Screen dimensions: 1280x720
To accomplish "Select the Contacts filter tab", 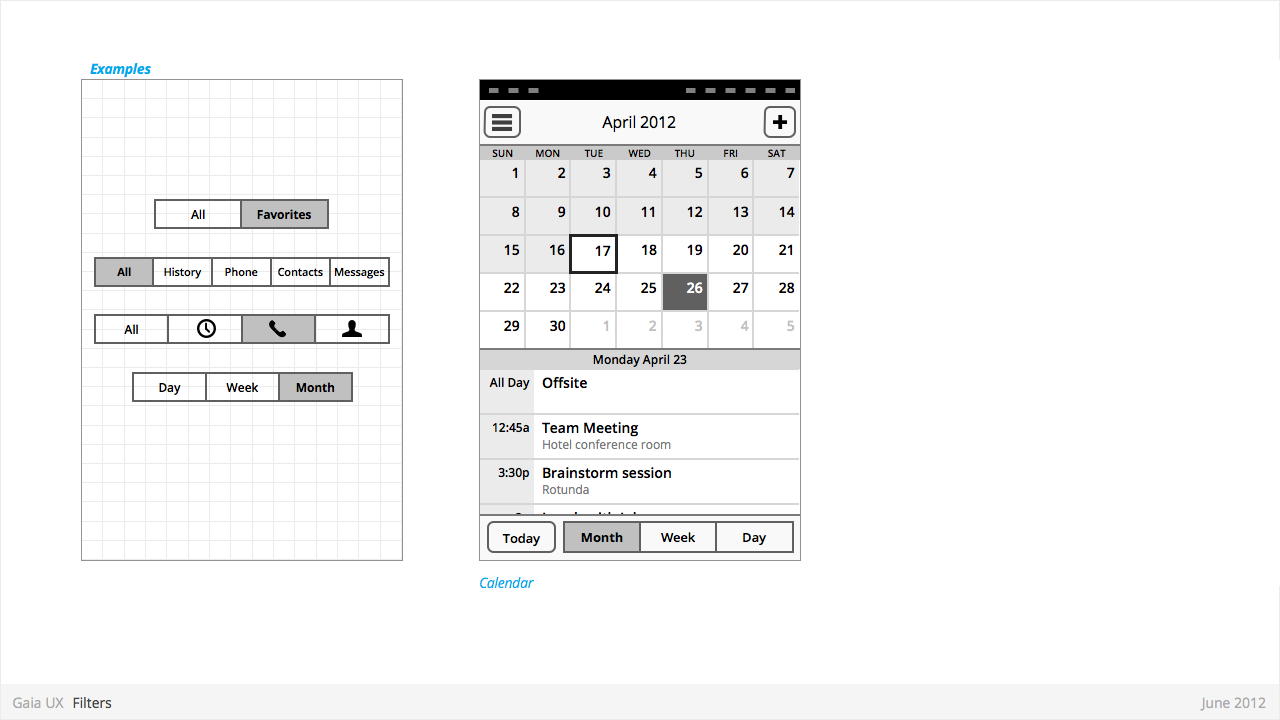I will pyautogui.click(x=300, y=272).
